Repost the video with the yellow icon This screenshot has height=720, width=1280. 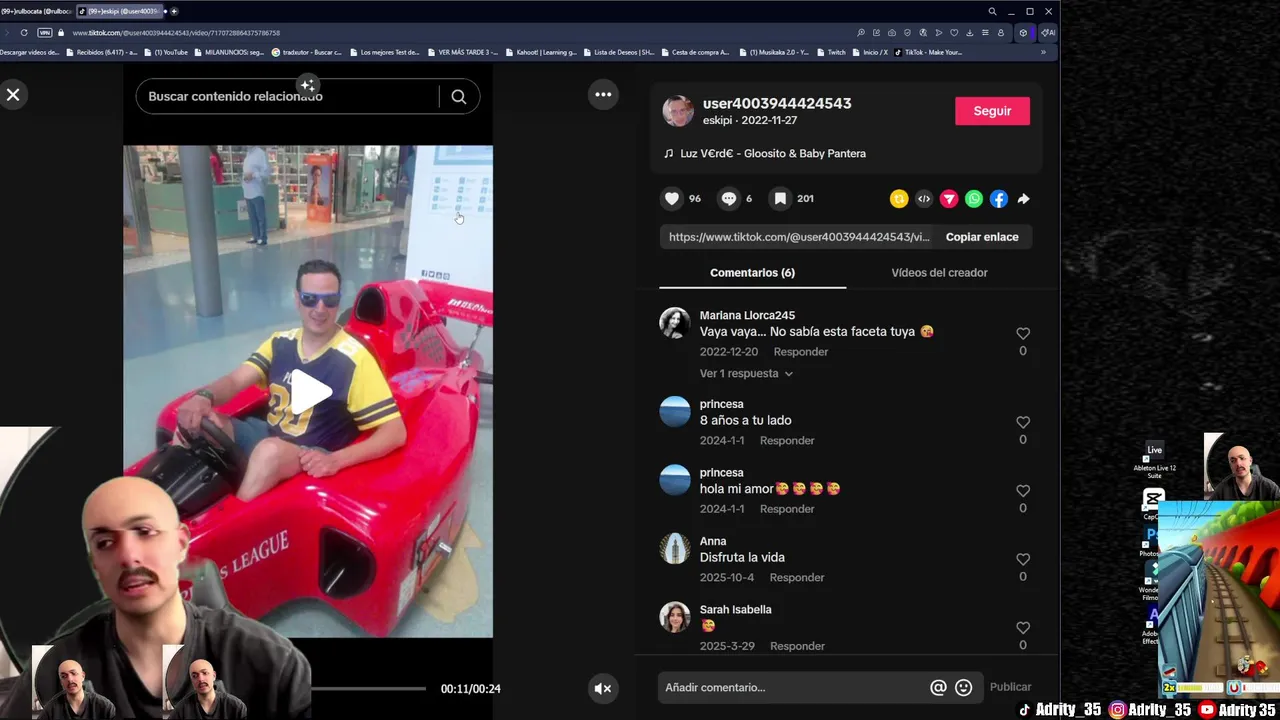(x=899, y=199)
